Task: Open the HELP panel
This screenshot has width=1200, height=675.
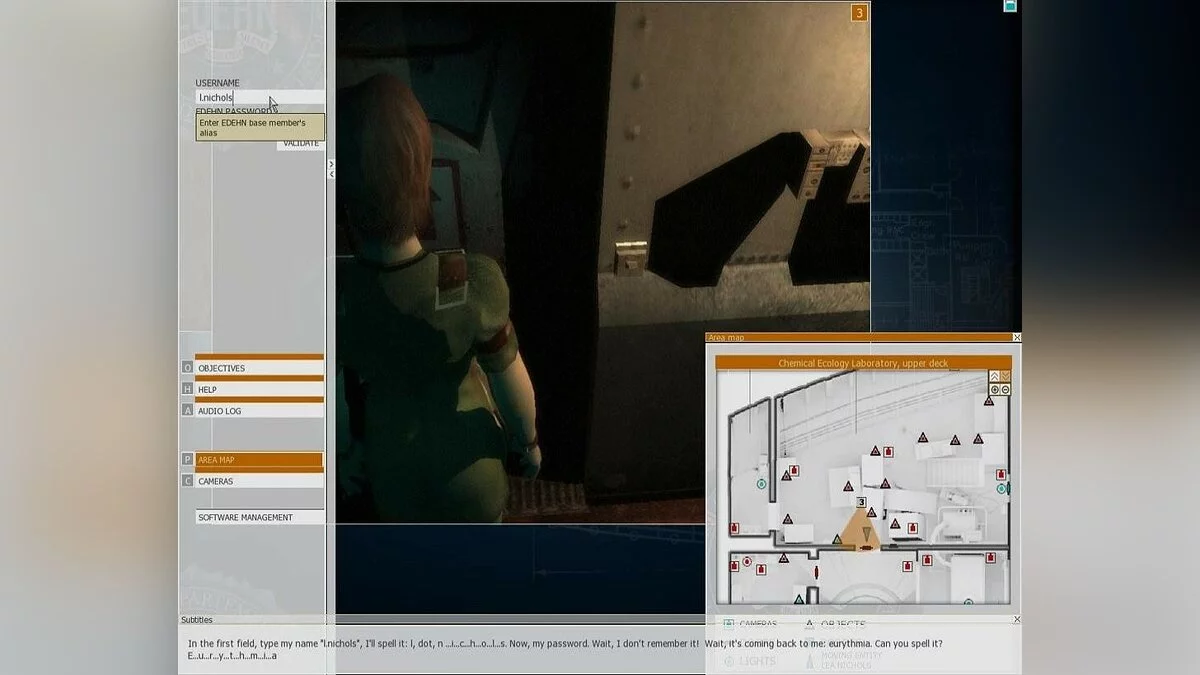Action: coord(259,389)
